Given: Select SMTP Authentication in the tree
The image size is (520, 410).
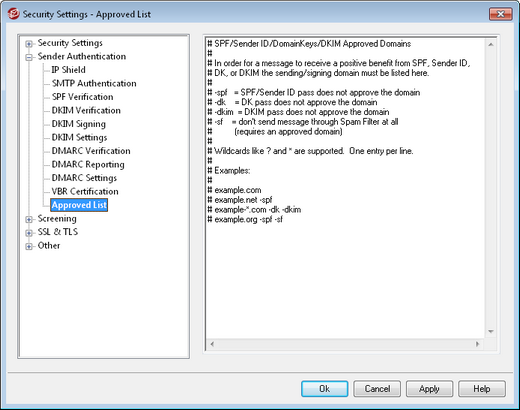Looking at the screenshot, I should tap(94, 83).
